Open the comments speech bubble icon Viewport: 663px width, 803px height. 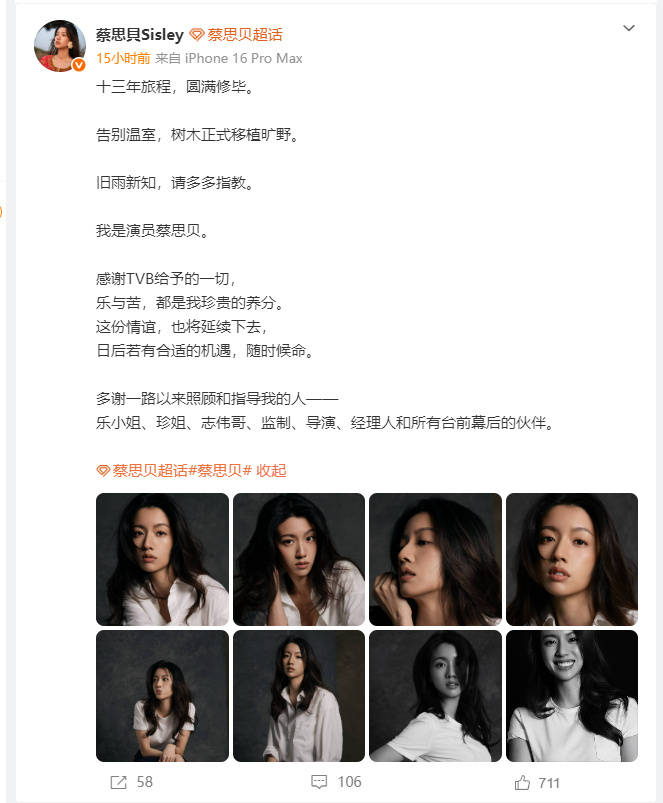pos(319,781)
